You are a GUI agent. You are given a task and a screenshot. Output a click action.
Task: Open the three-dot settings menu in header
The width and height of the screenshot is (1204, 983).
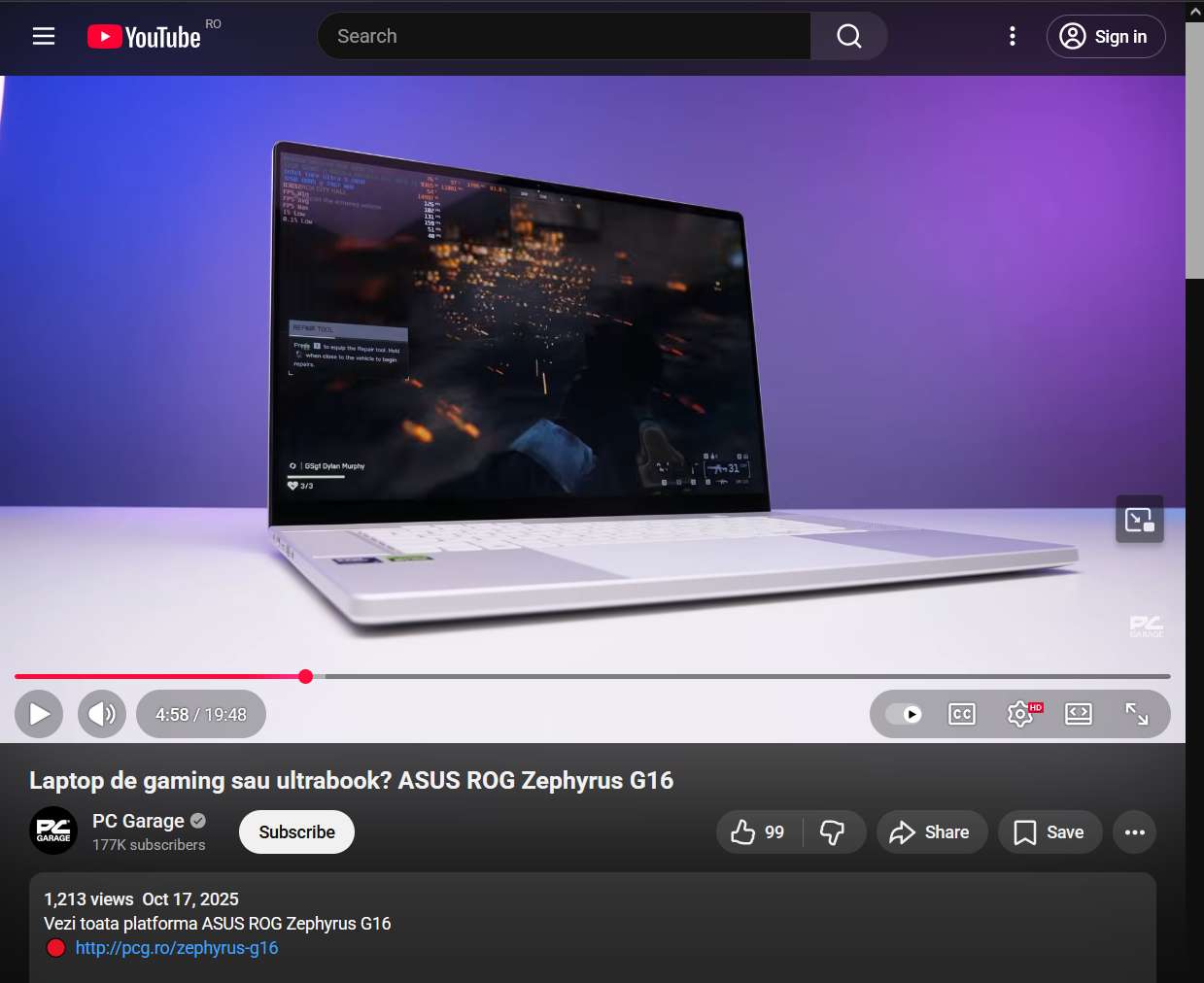tap(1012, 36)
